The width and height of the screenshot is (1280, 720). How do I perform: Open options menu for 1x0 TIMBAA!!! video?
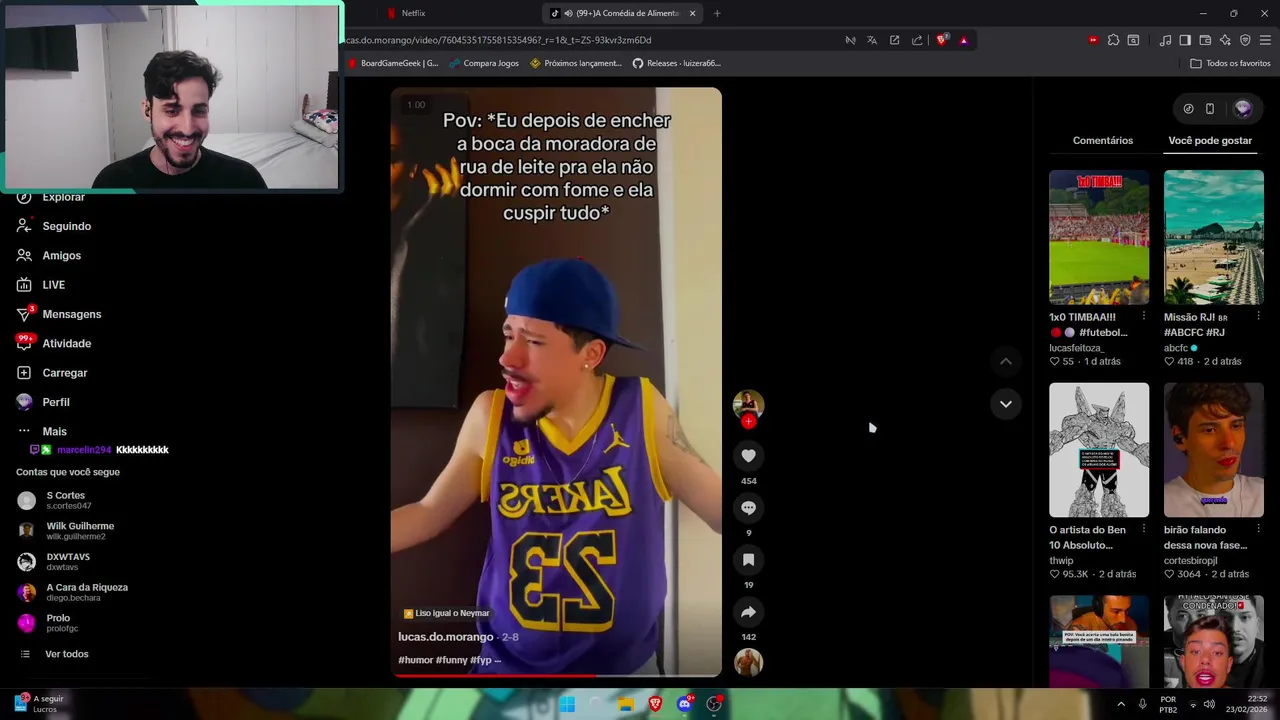[x=1144, y=317]
